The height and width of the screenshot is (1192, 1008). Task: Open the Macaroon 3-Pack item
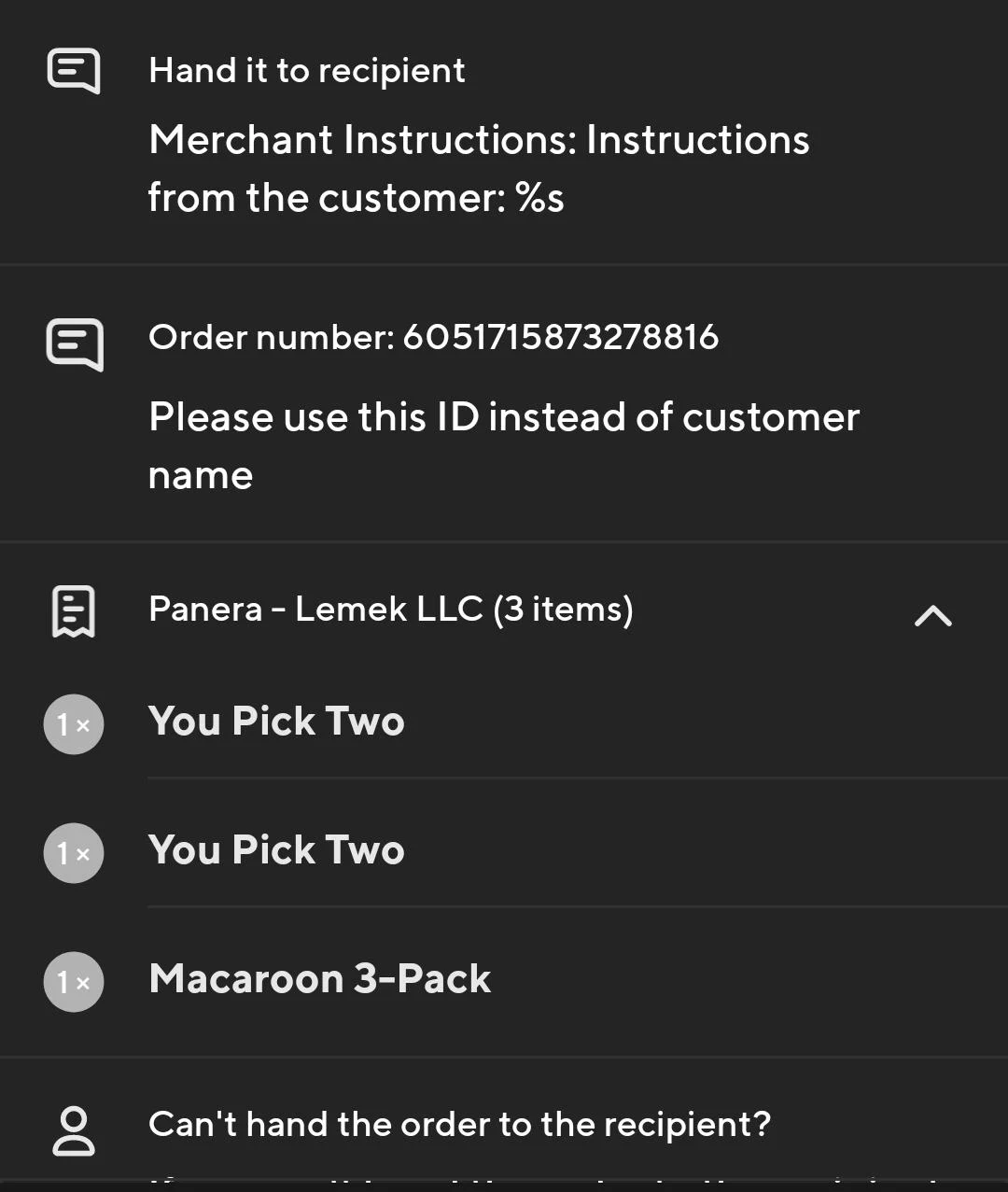[x=319, y=979]
